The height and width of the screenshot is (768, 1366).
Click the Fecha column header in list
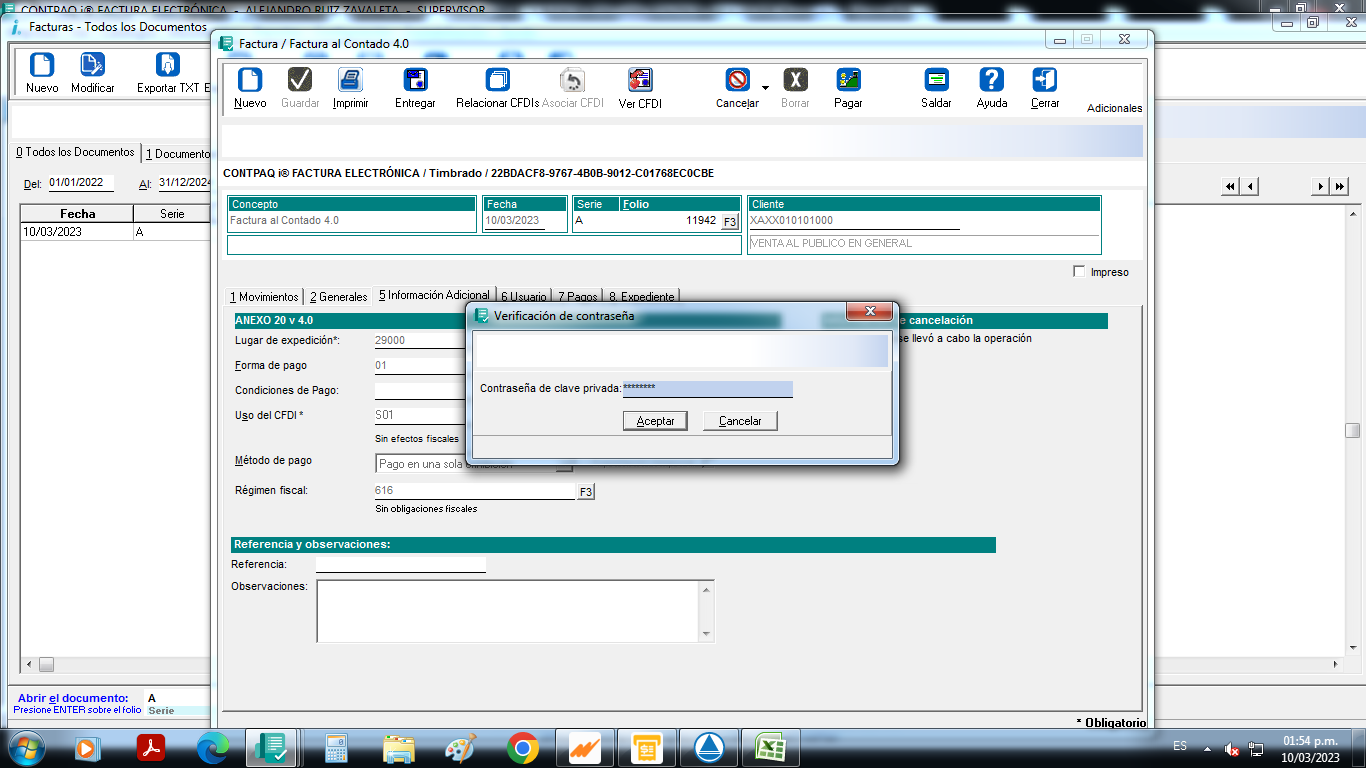point(77,213)
